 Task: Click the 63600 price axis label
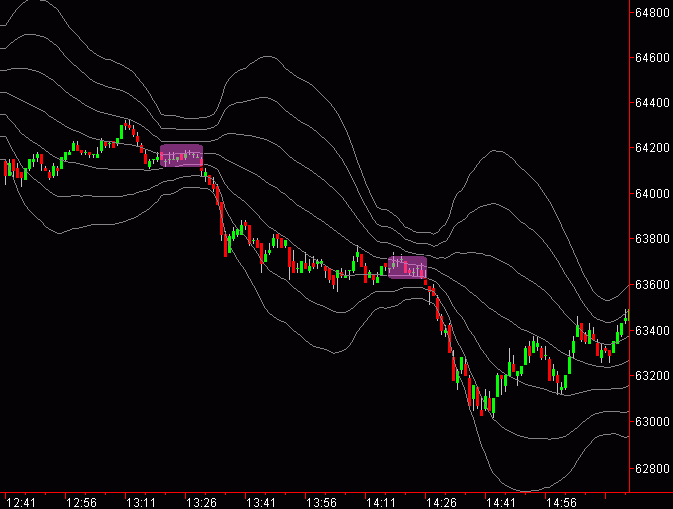point(652,285)
